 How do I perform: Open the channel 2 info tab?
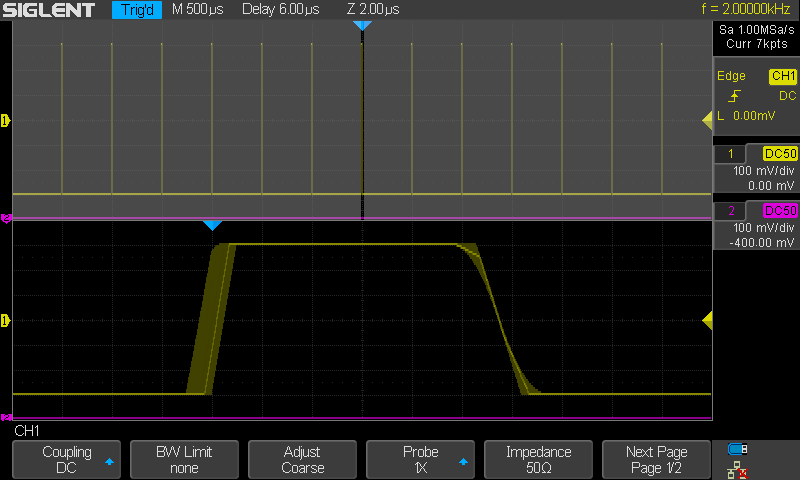pos(730,211)
